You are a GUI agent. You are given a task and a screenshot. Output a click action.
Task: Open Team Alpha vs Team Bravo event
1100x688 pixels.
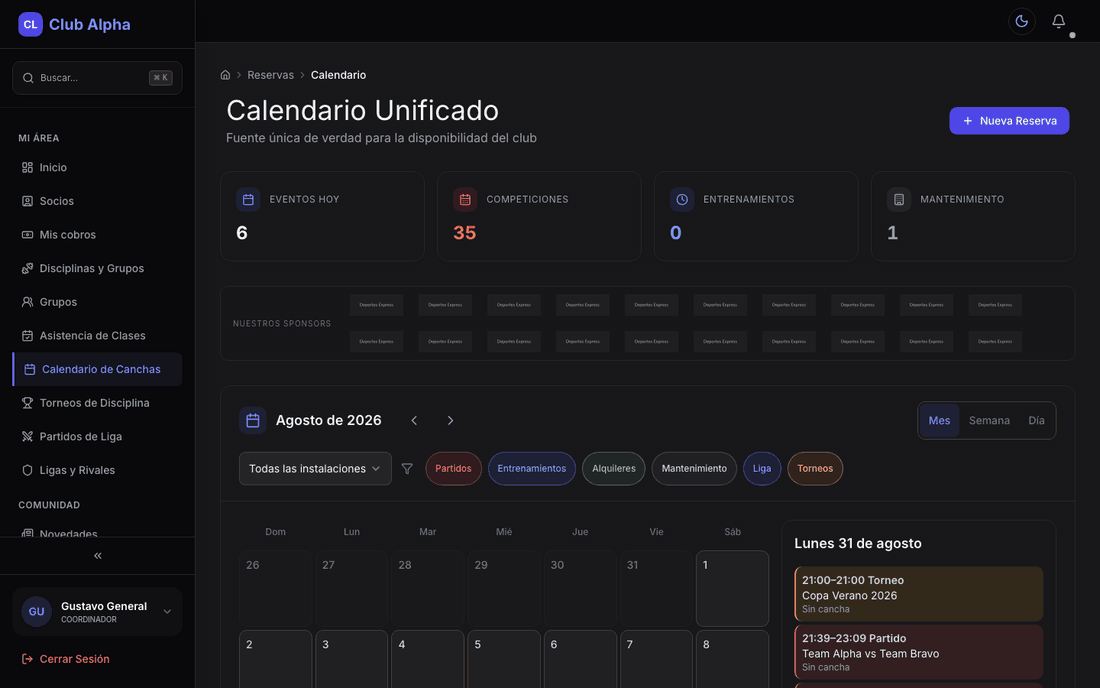click(x=918, y=652)
